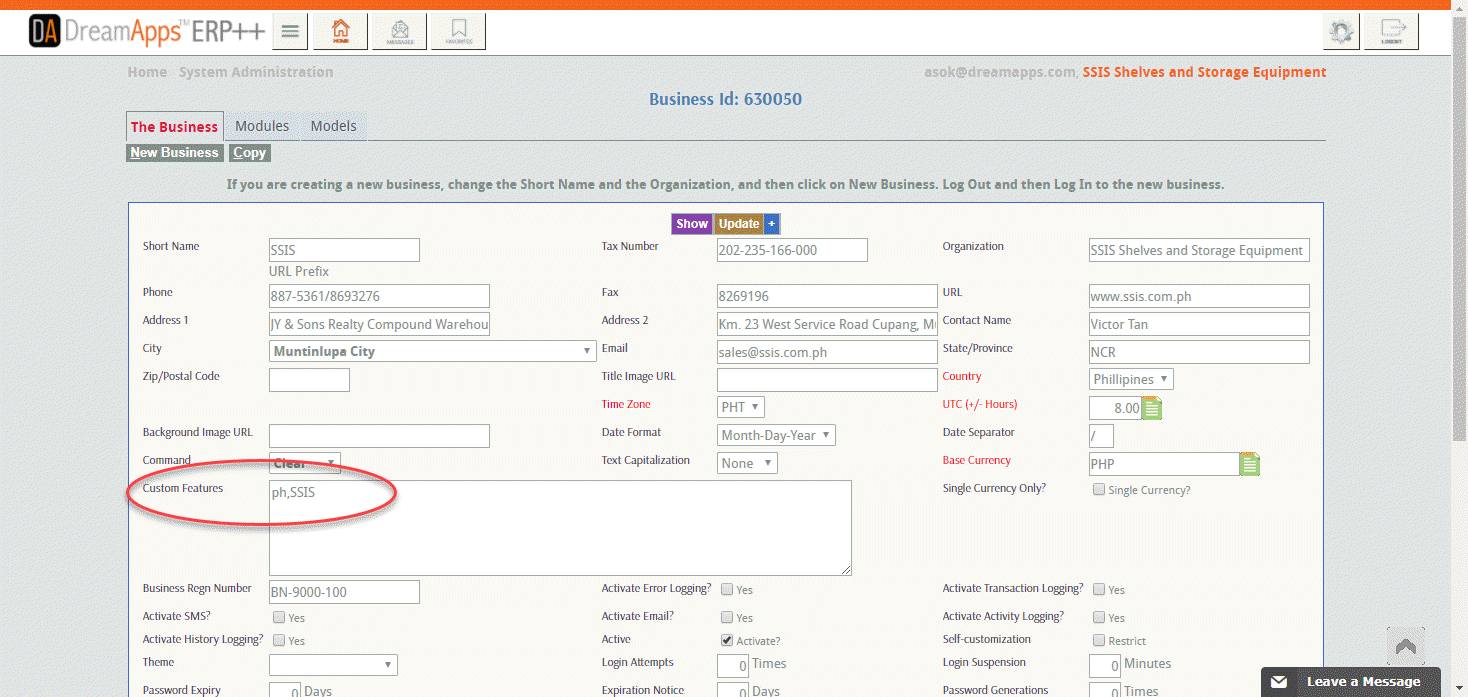This screenshot has width=1468, height=697.
Task: Follow the System Administration breadcrumb link
Action: tap(256, 72)
